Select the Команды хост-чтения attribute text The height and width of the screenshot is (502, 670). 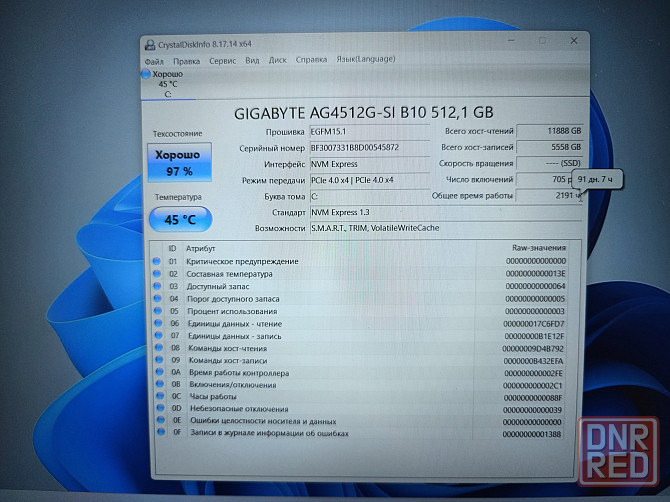point(228,348)
